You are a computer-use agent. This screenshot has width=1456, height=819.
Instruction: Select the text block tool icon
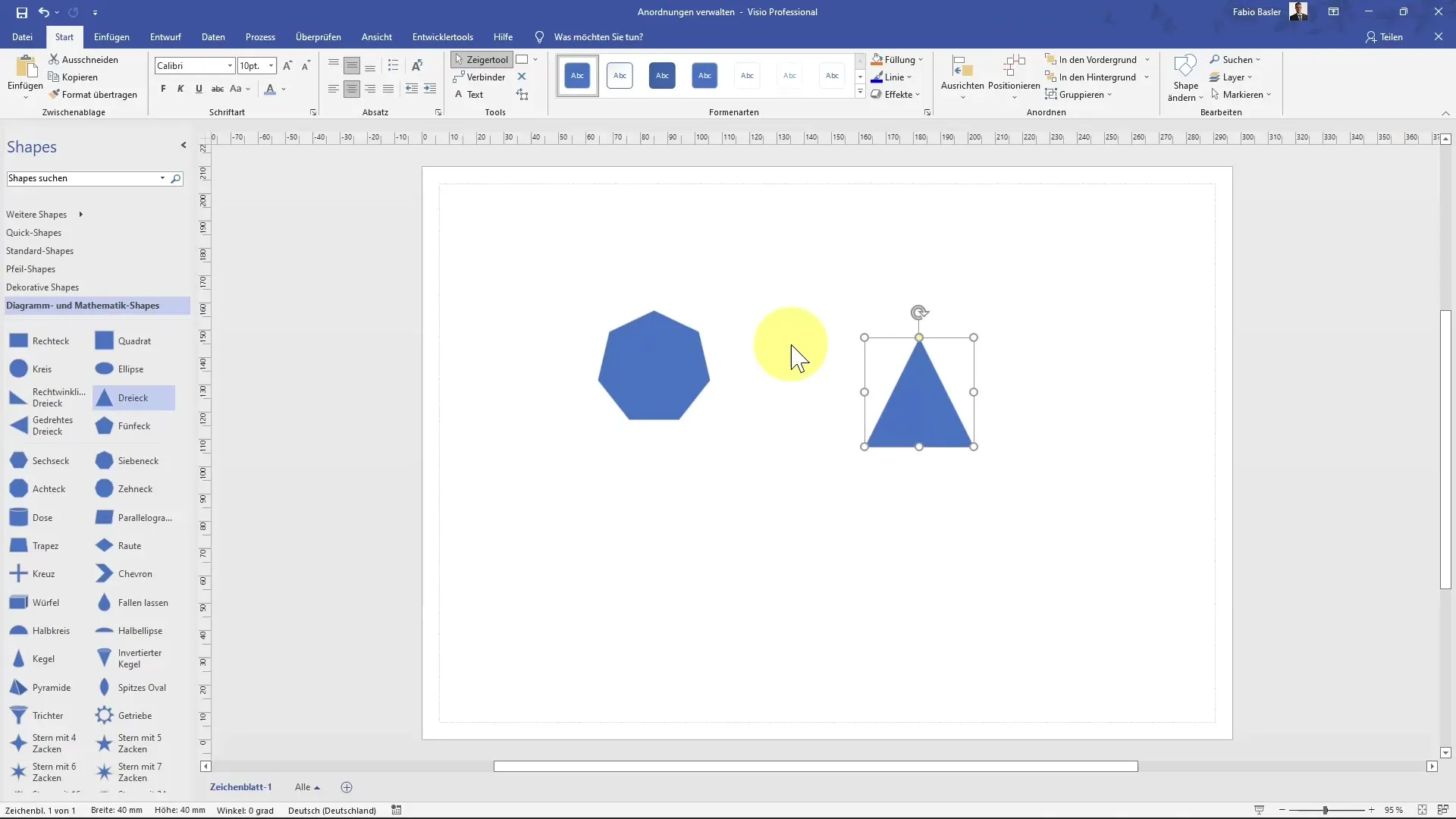pos(522,95)
